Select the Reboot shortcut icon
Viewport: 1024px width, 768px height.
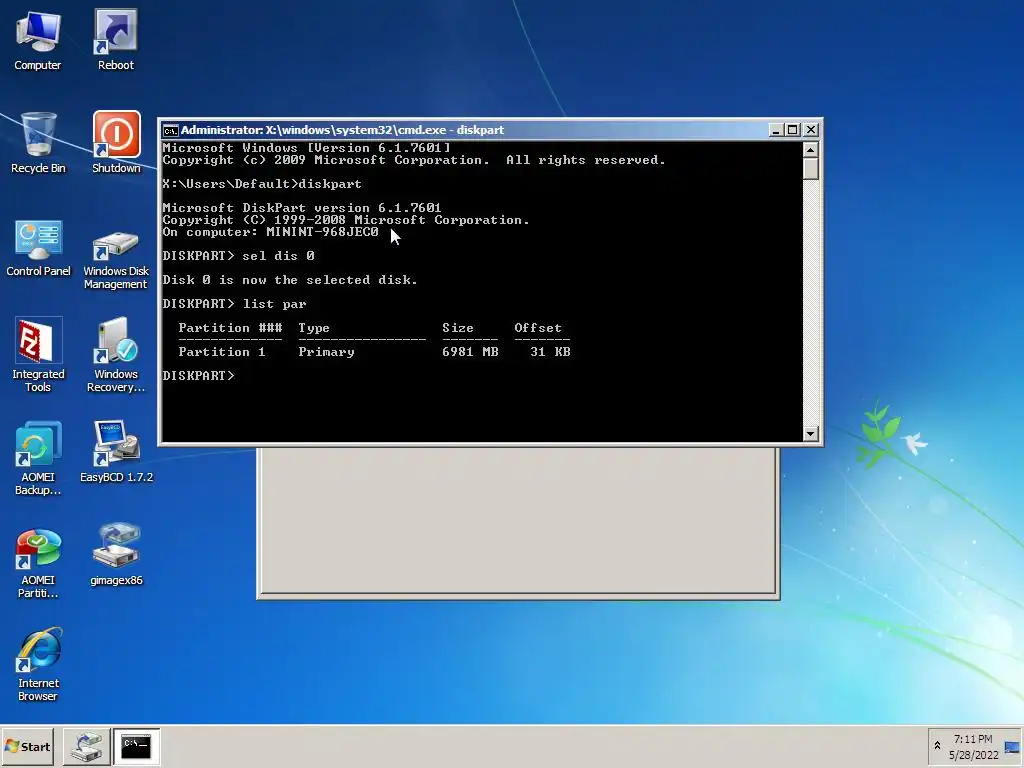click(x=116, y=40)
